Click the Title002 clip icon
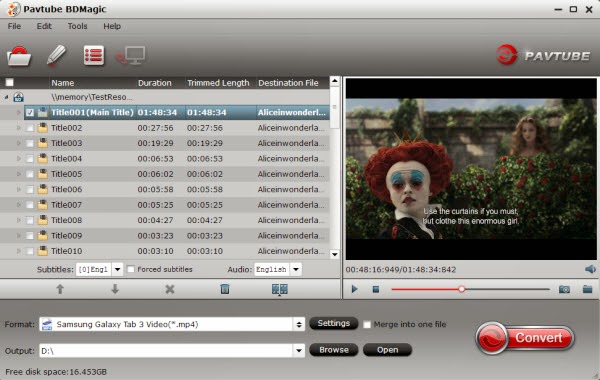Screen dimensions: 600x380 (x=42, y=128)
